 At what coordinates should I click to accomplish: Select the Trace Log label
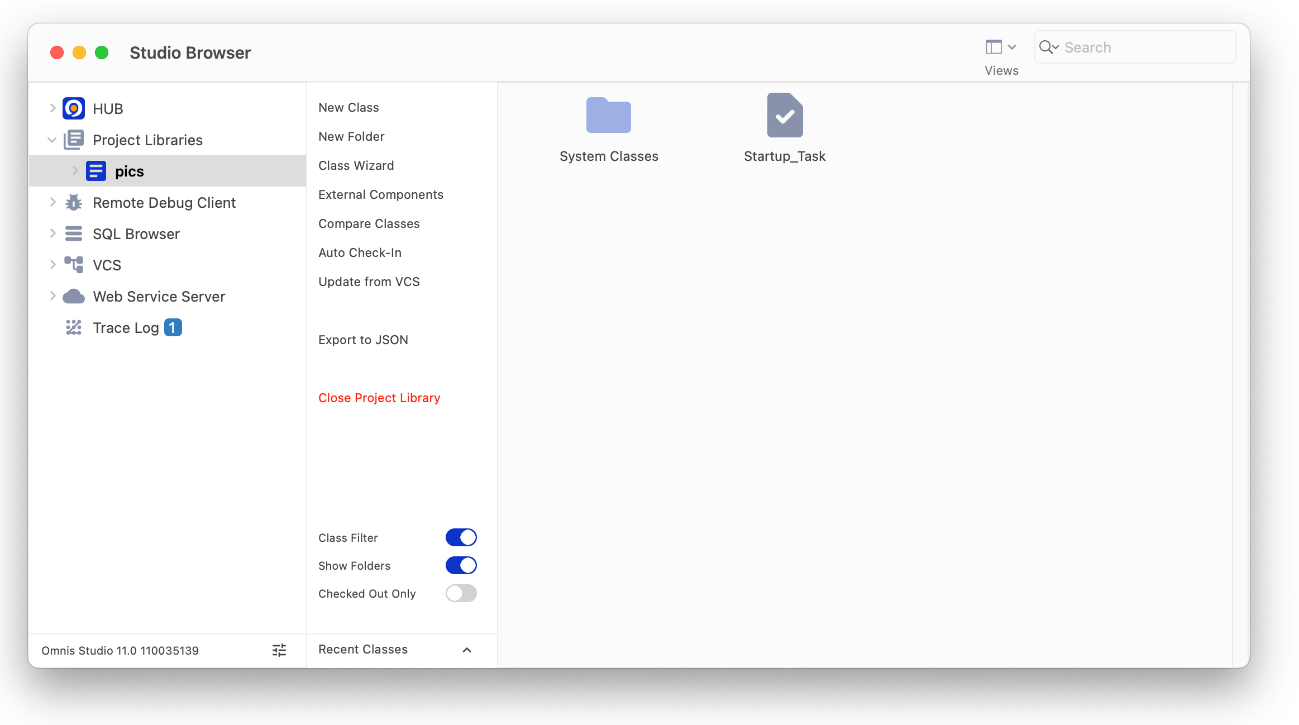pos(126,327)
